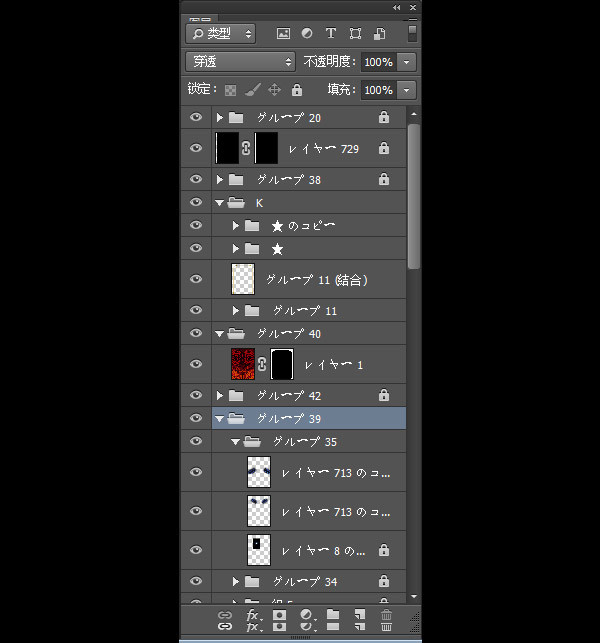Image resolution: width=600 pixels, height=643 pixels.
Task: Click the lock icon on グループ 42
Action: tap(384, 395)
